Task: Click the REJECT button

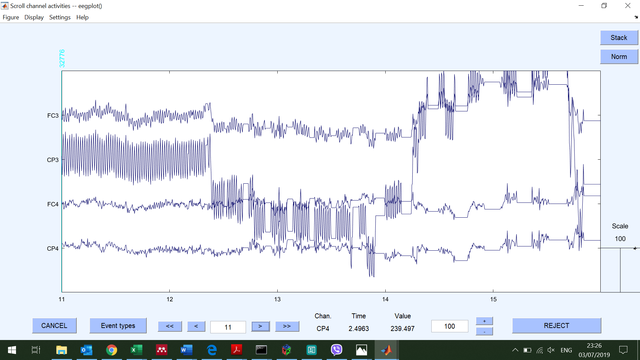Action: [556, 326]
